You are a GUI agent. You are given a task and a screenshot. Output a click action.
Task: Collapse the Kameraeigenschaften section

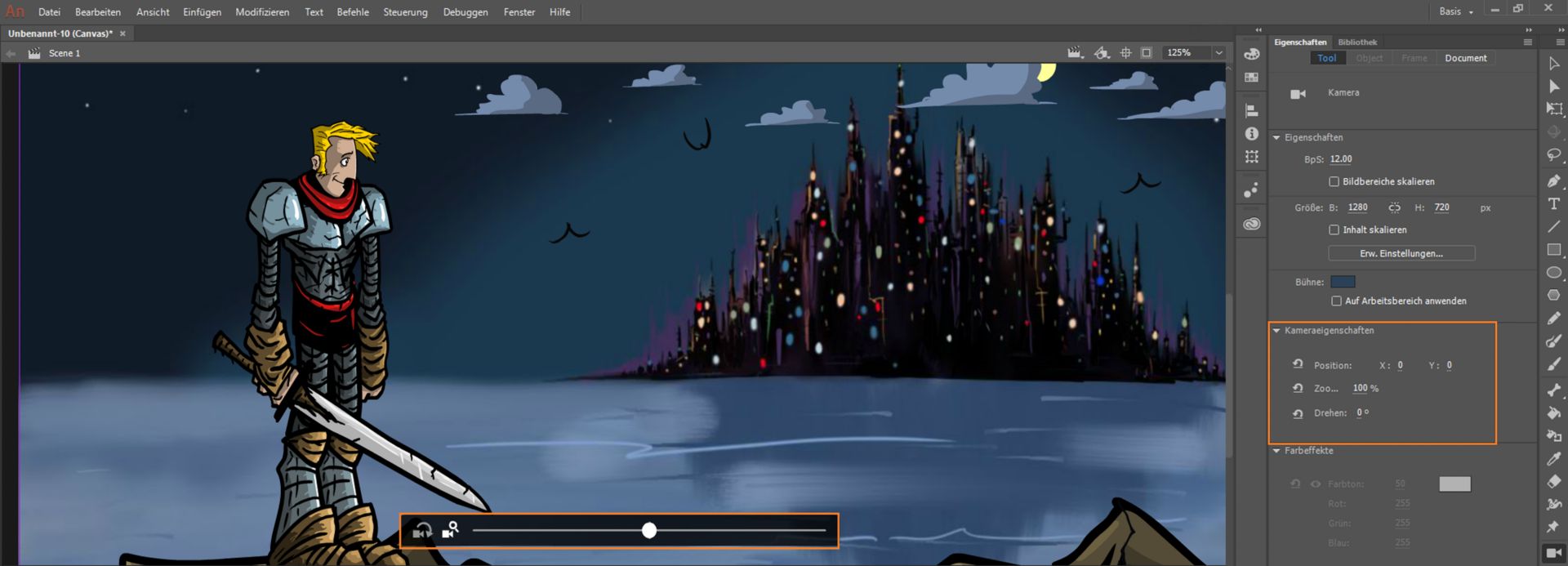pyautogui.click(x=1276, y=331)
